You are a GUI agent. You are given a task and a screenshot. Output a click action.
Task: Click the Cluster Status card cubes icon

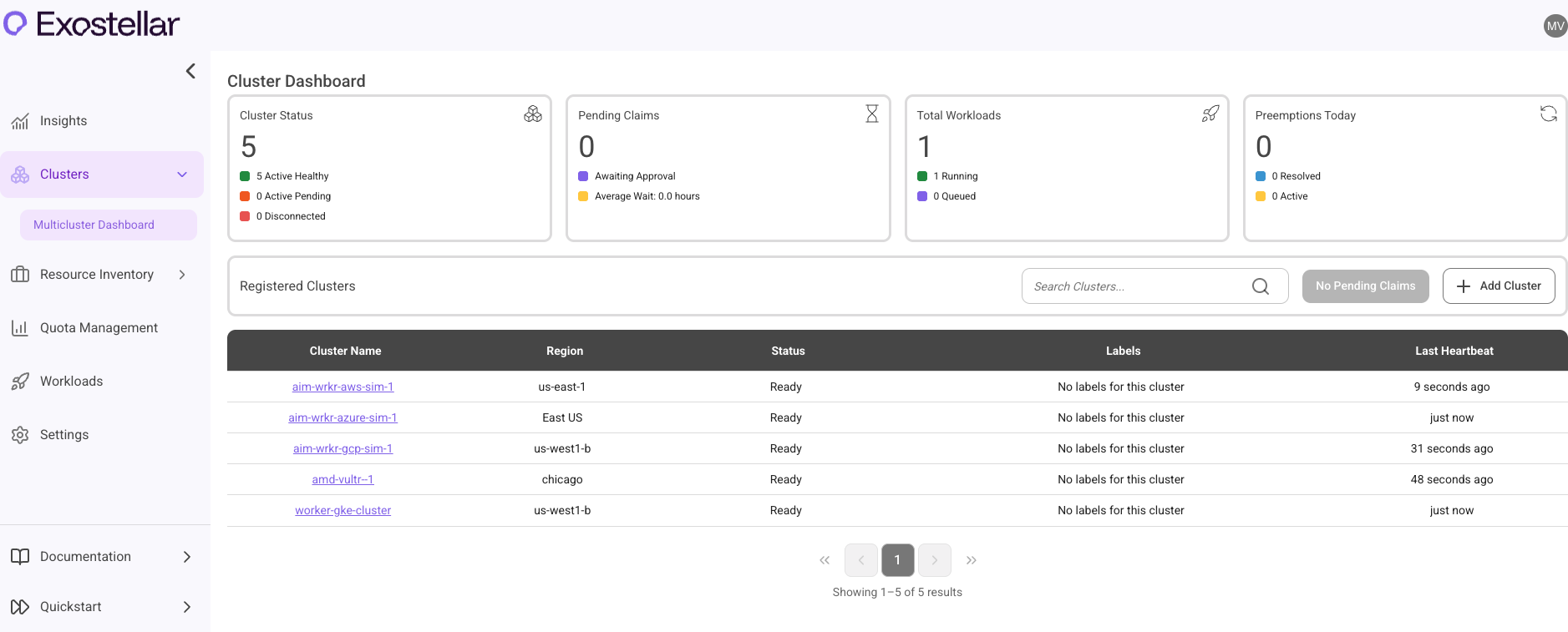pos(533,114)
